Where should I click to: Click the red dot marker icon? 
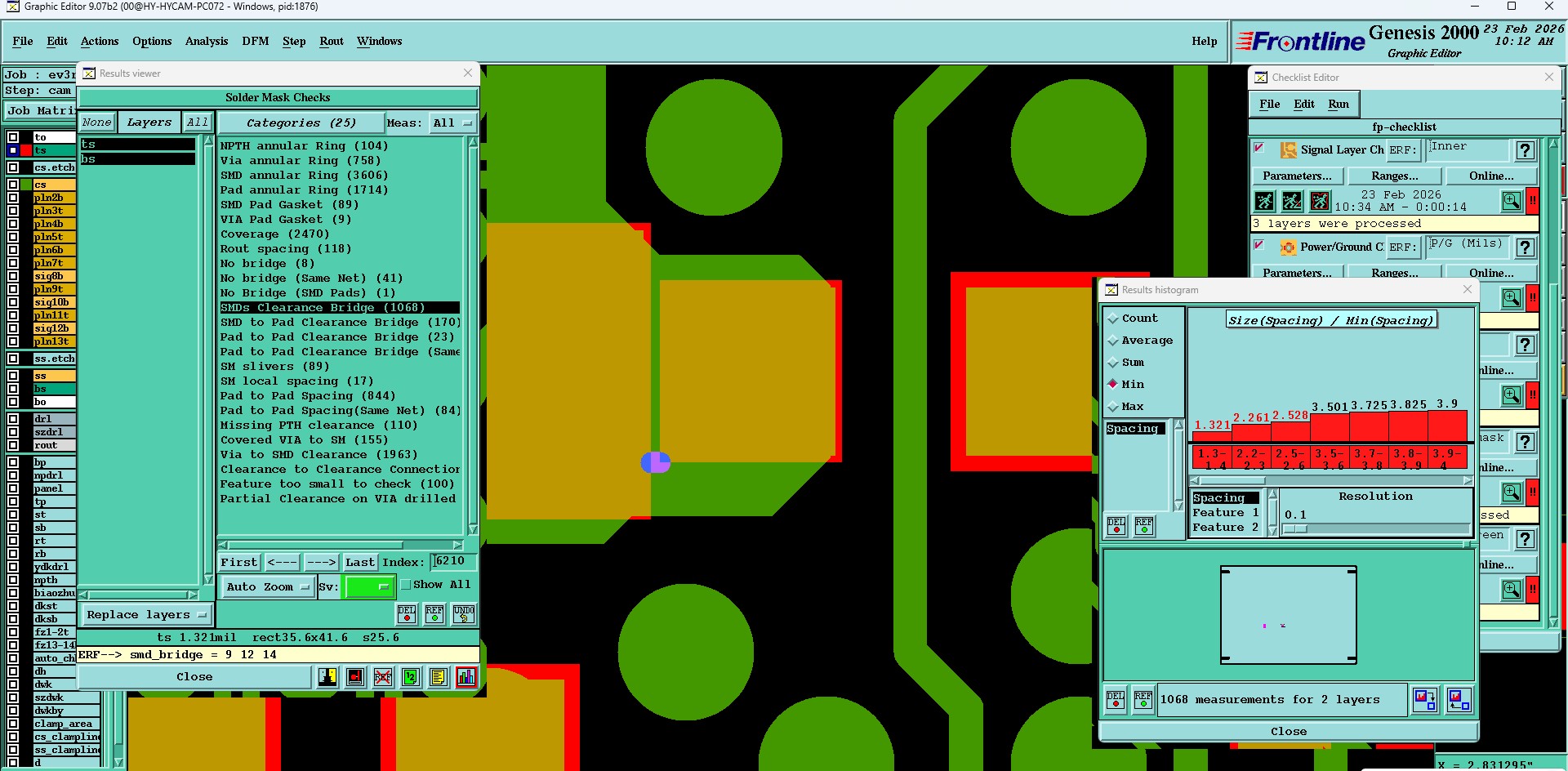click(x=355, y=677)
